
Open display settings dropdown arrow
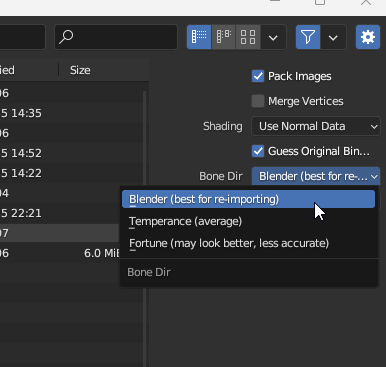tap(273, 37)
